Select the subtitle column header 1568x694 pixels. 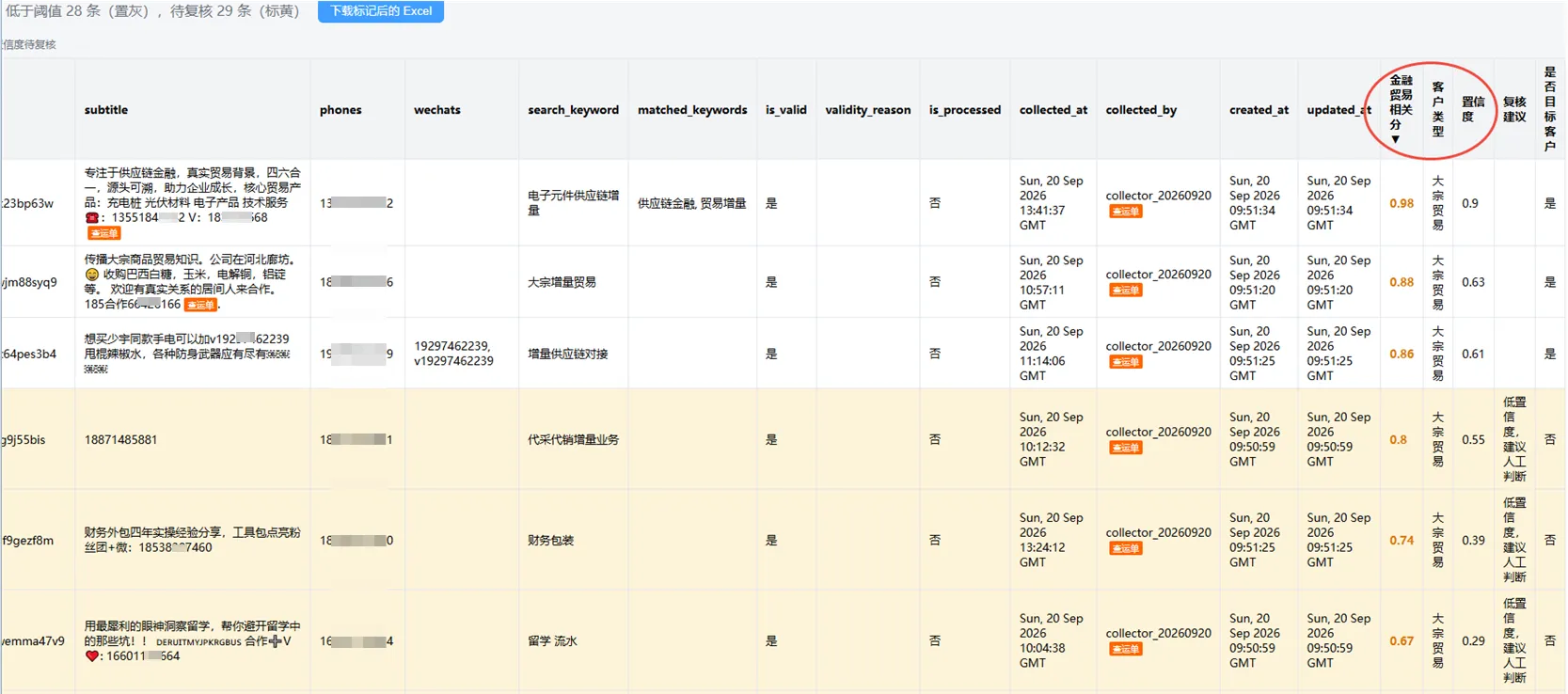[x=106, y=110]
